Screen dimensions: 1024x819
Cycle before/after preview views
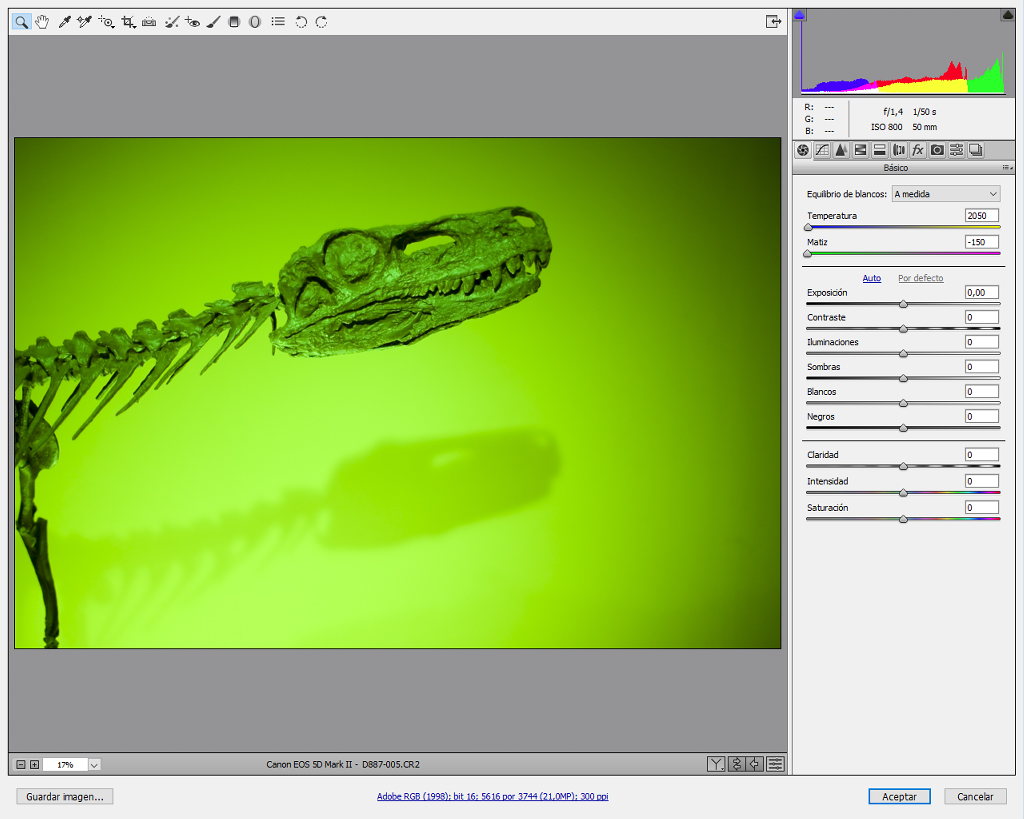(716, 764)
